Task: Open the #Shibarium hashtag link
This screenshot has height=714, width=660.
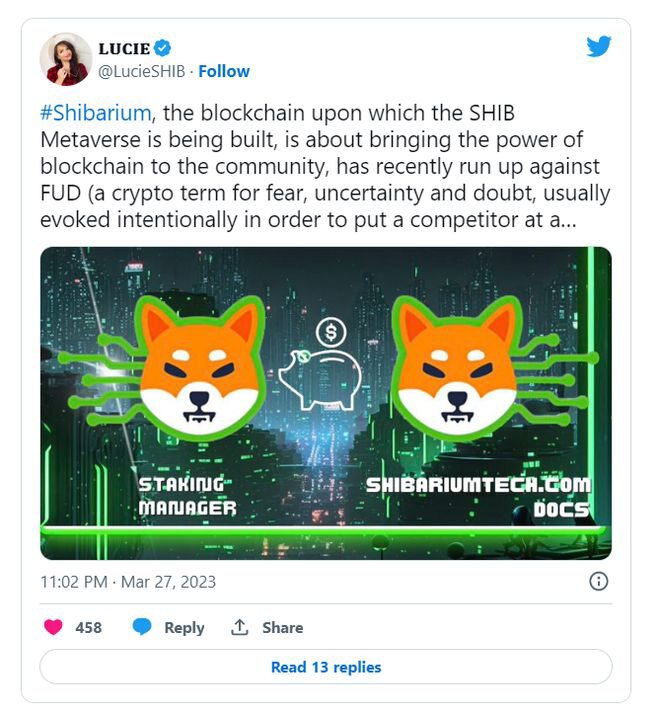Action: tap(96, 113)
